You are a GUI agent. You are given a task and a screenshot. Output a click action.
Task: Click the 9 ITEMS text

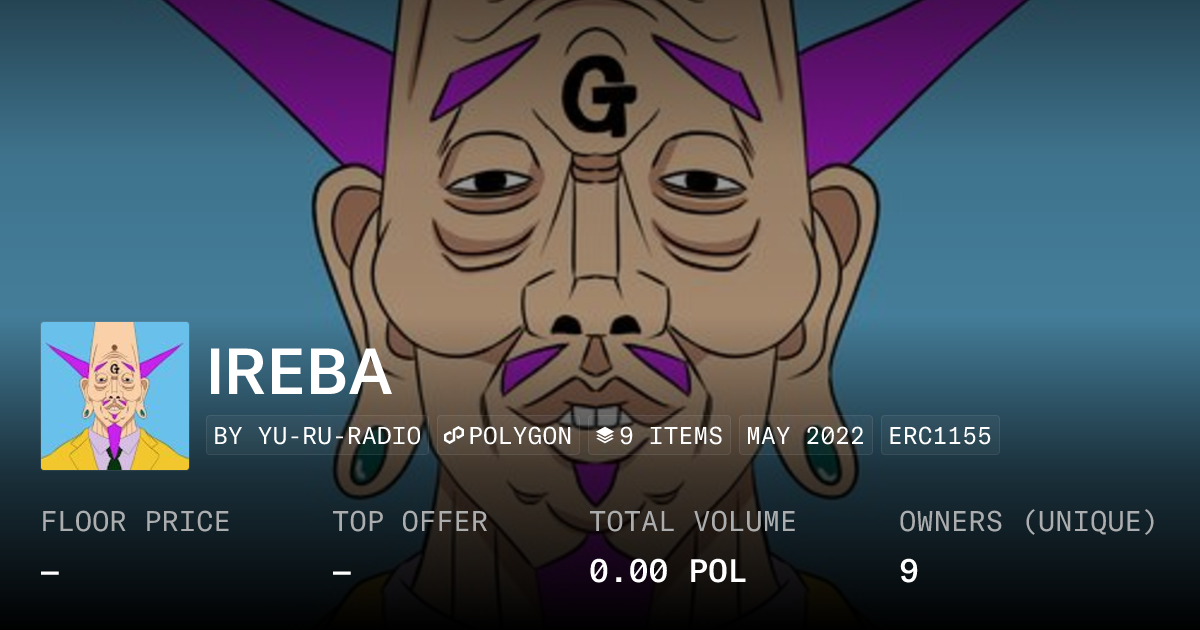(670, 436)
